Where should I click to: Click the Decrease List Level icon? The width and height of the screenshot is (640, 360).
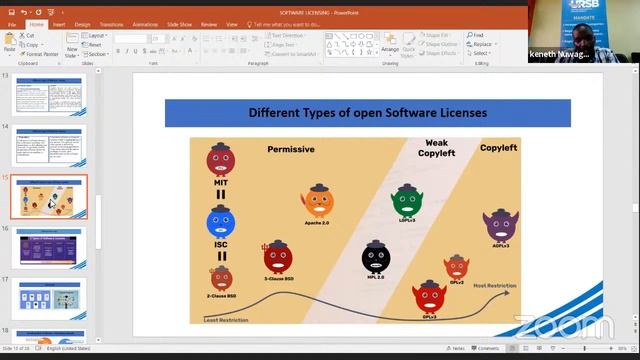pos(235,39)
